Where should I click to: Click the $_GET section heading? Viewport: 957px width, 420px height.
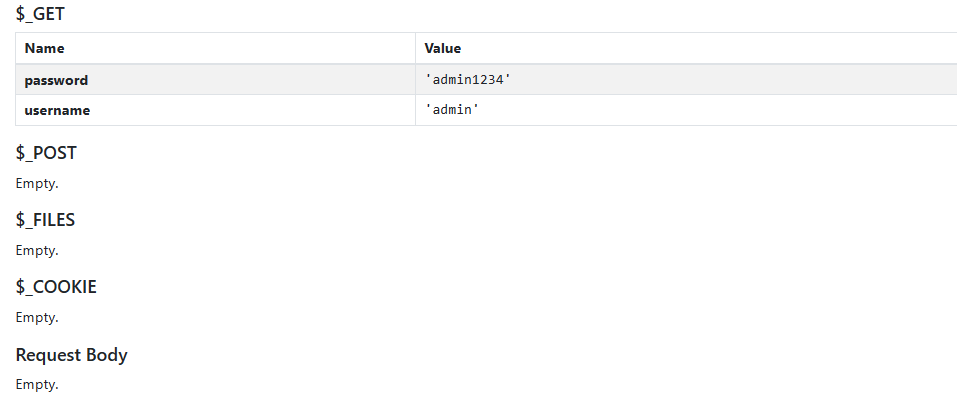pos(40,14)
